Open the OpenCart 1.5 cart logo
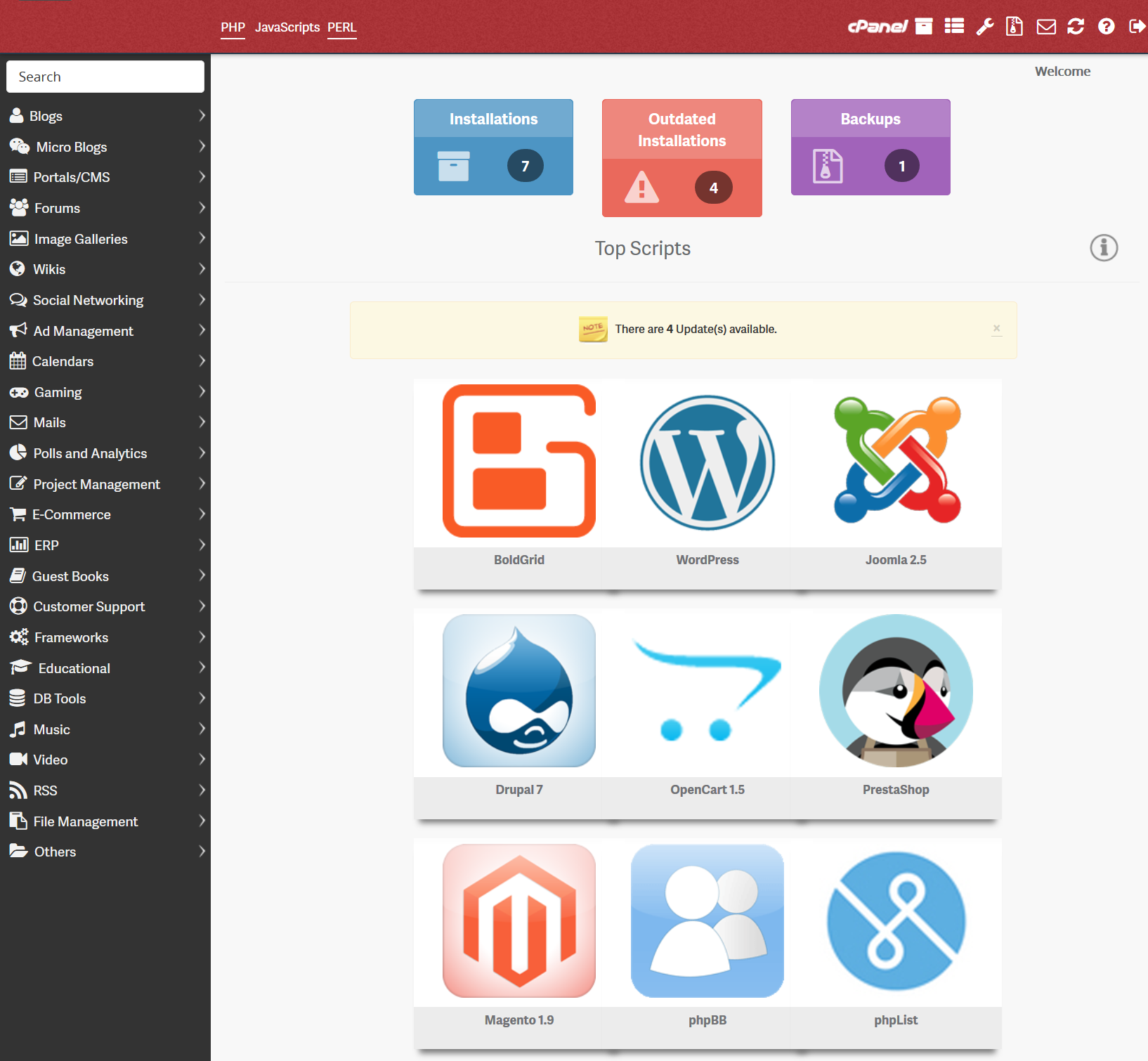Viewport: 1148px width, 1061px height. 707,690
